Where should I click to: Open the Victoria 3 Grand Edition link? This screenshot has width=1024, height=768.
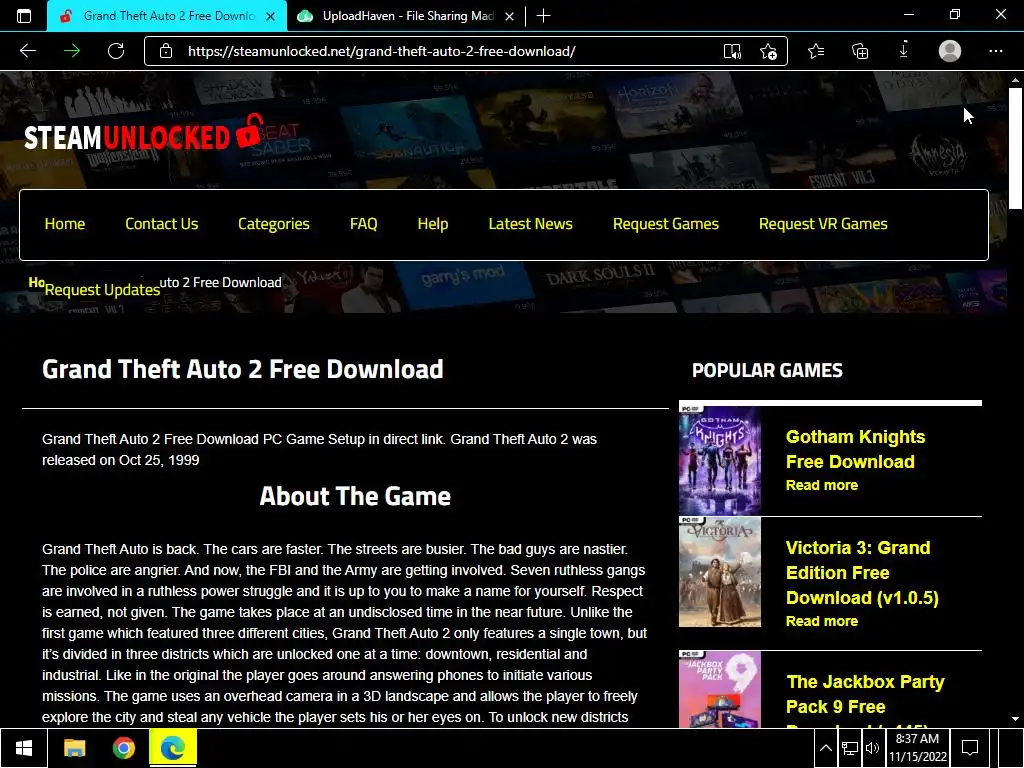click(862, 573)
